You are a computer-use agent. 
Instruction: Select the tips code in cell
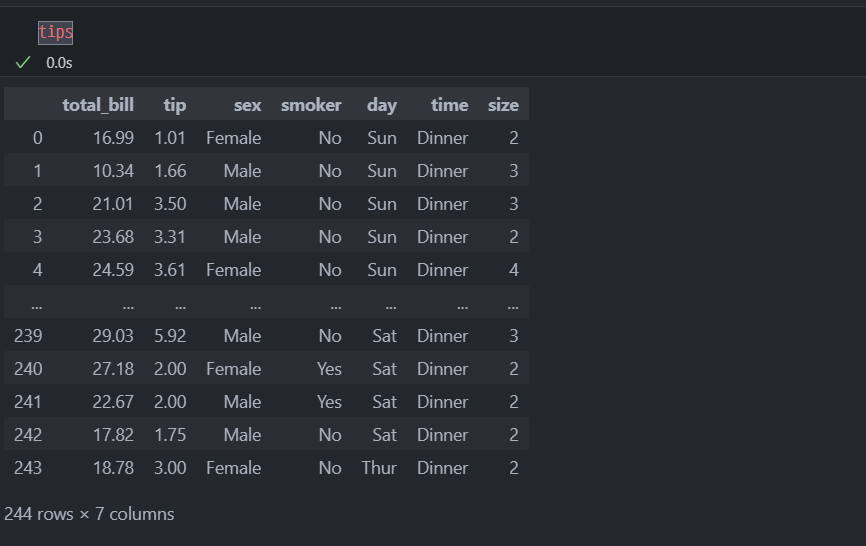tap(55, 32)
